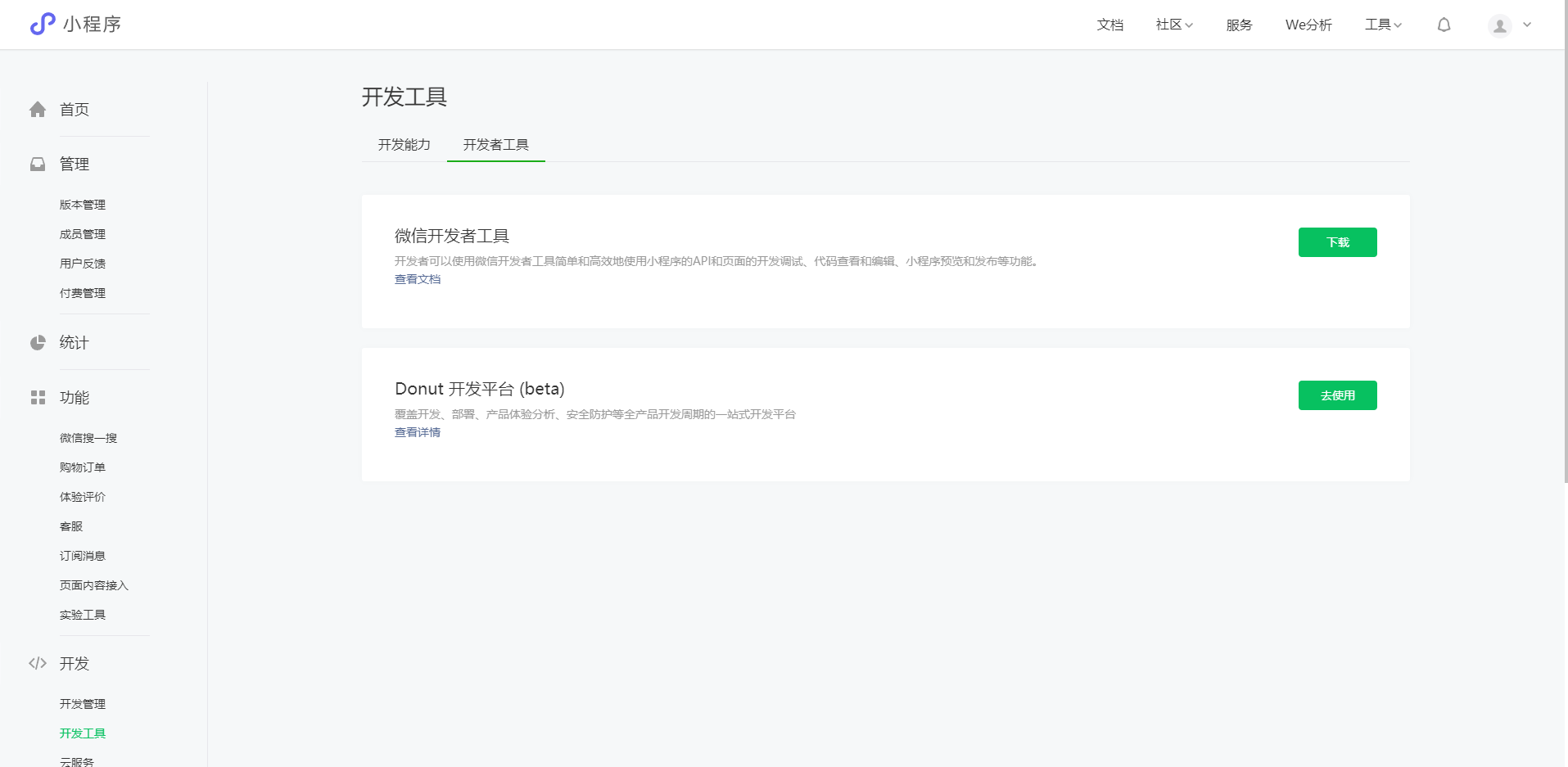The image size is (1568, 767).
Task: Click the 开发 code brackets icon
Action: [38, 664]
